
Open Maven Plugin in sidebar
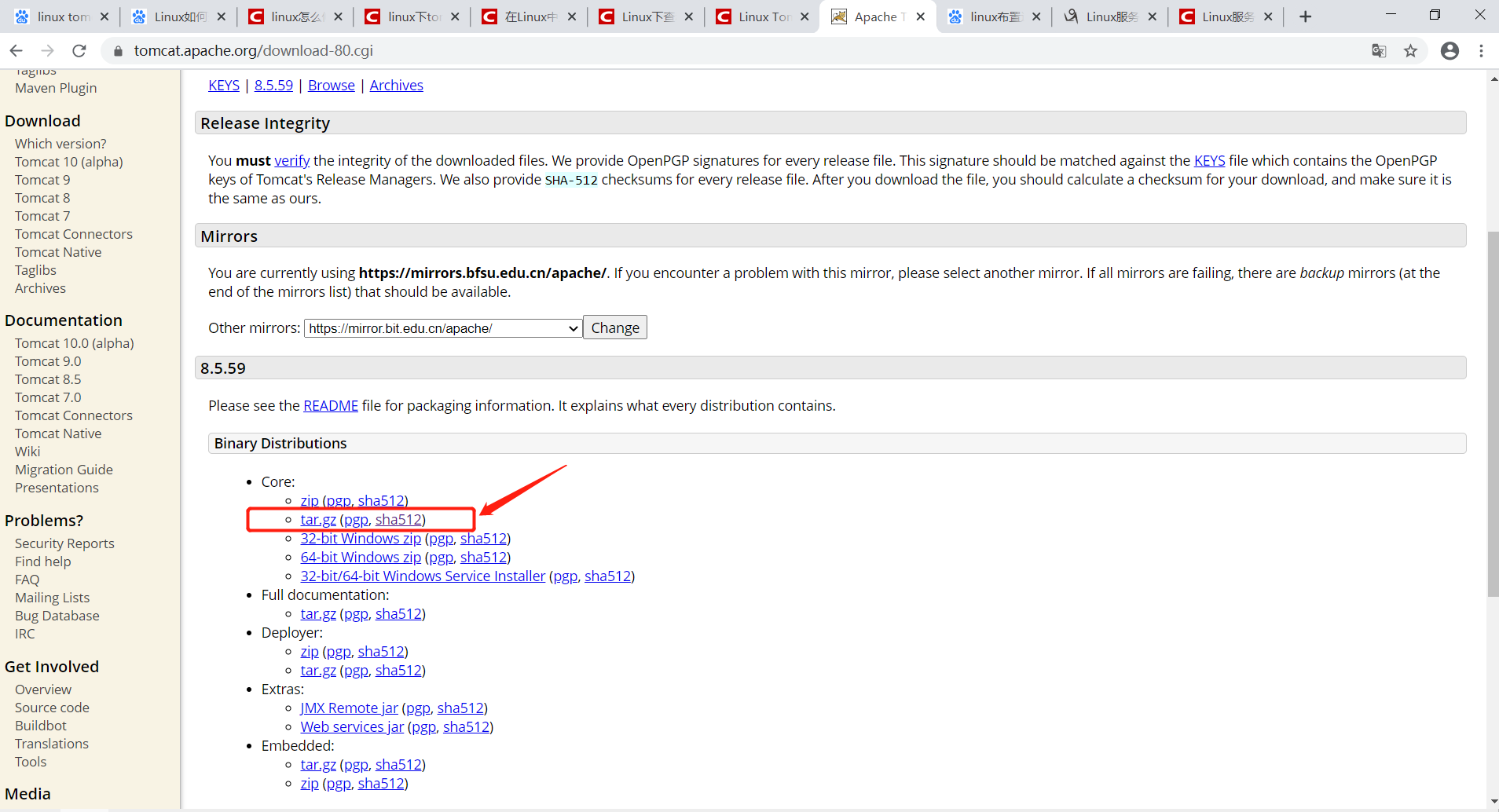(x=56, y=88)
